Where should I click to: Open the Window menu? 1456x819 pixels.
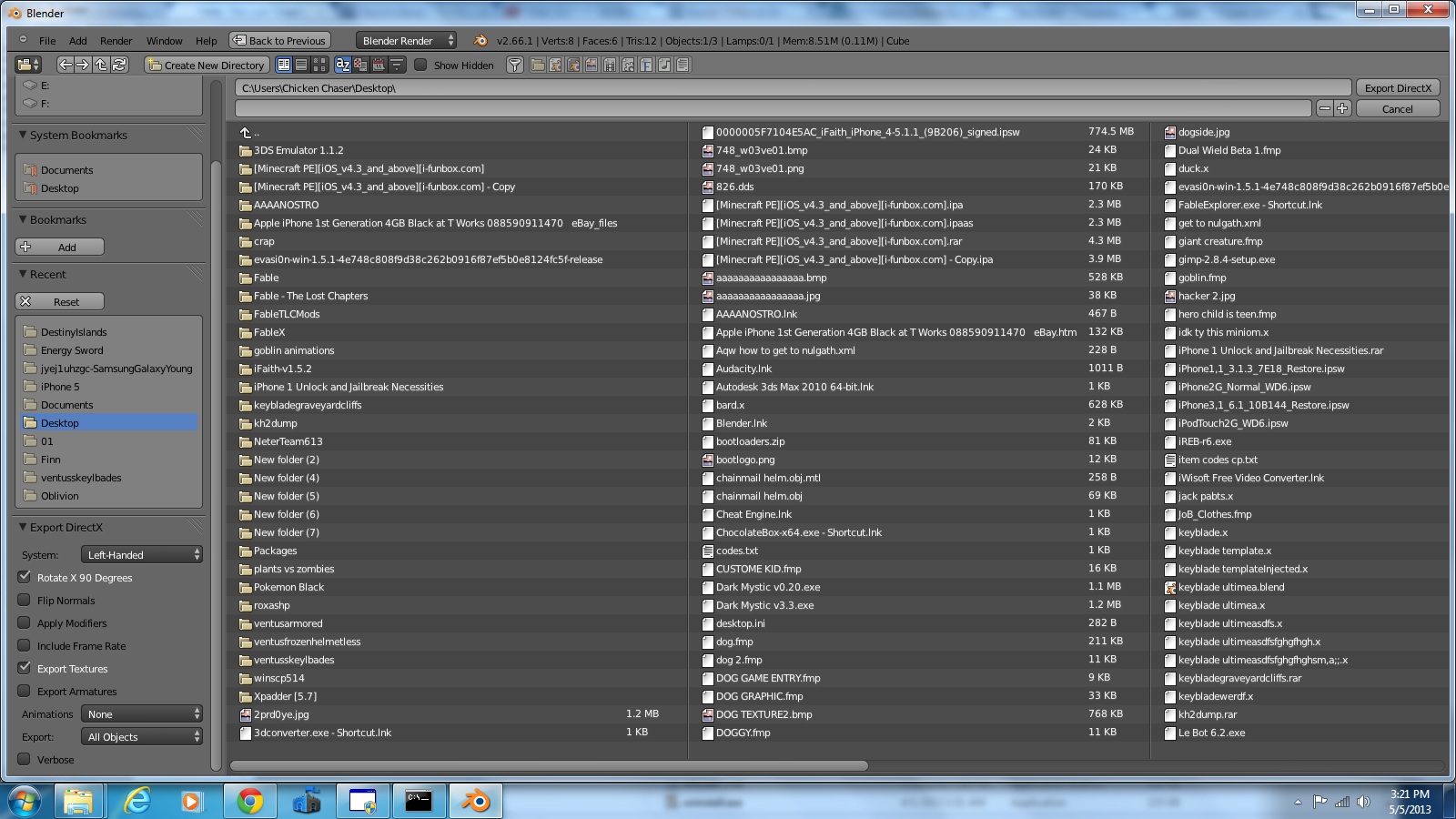tap(164, 41)
